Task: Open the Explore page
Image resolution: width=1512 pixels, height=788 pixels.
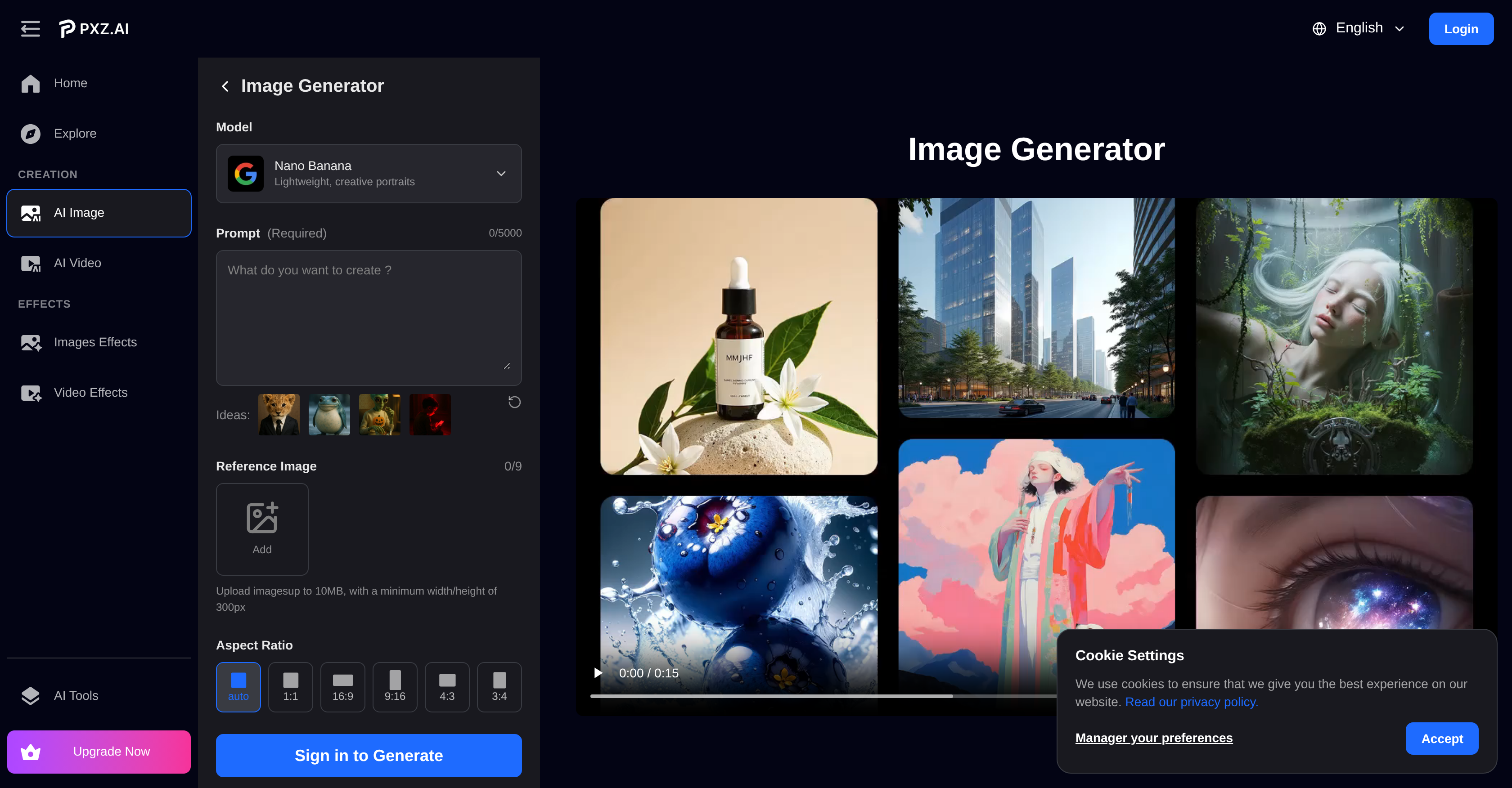Action: (75, 133)
